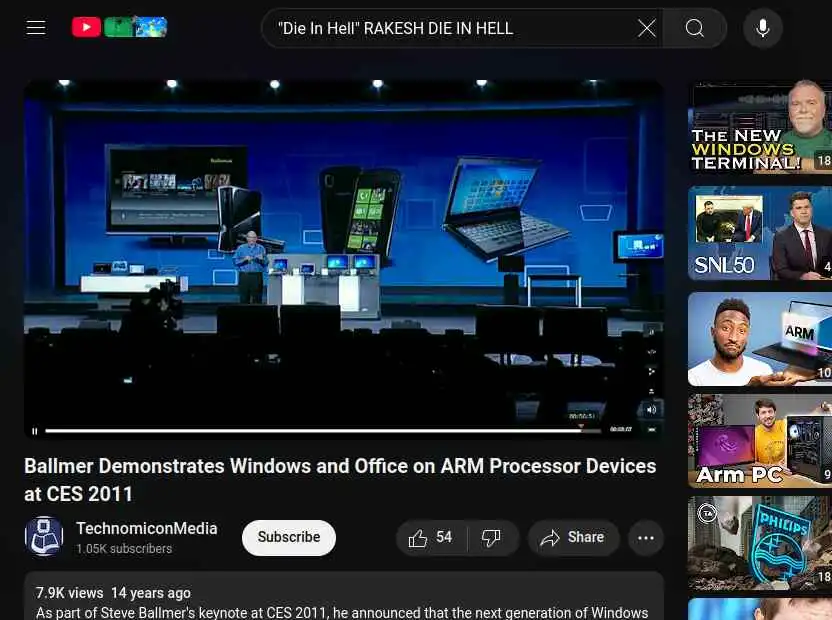Open the SNL50 recommended video
The height and width of the screenshot is (620, 832).
click(x=760, y=233)
